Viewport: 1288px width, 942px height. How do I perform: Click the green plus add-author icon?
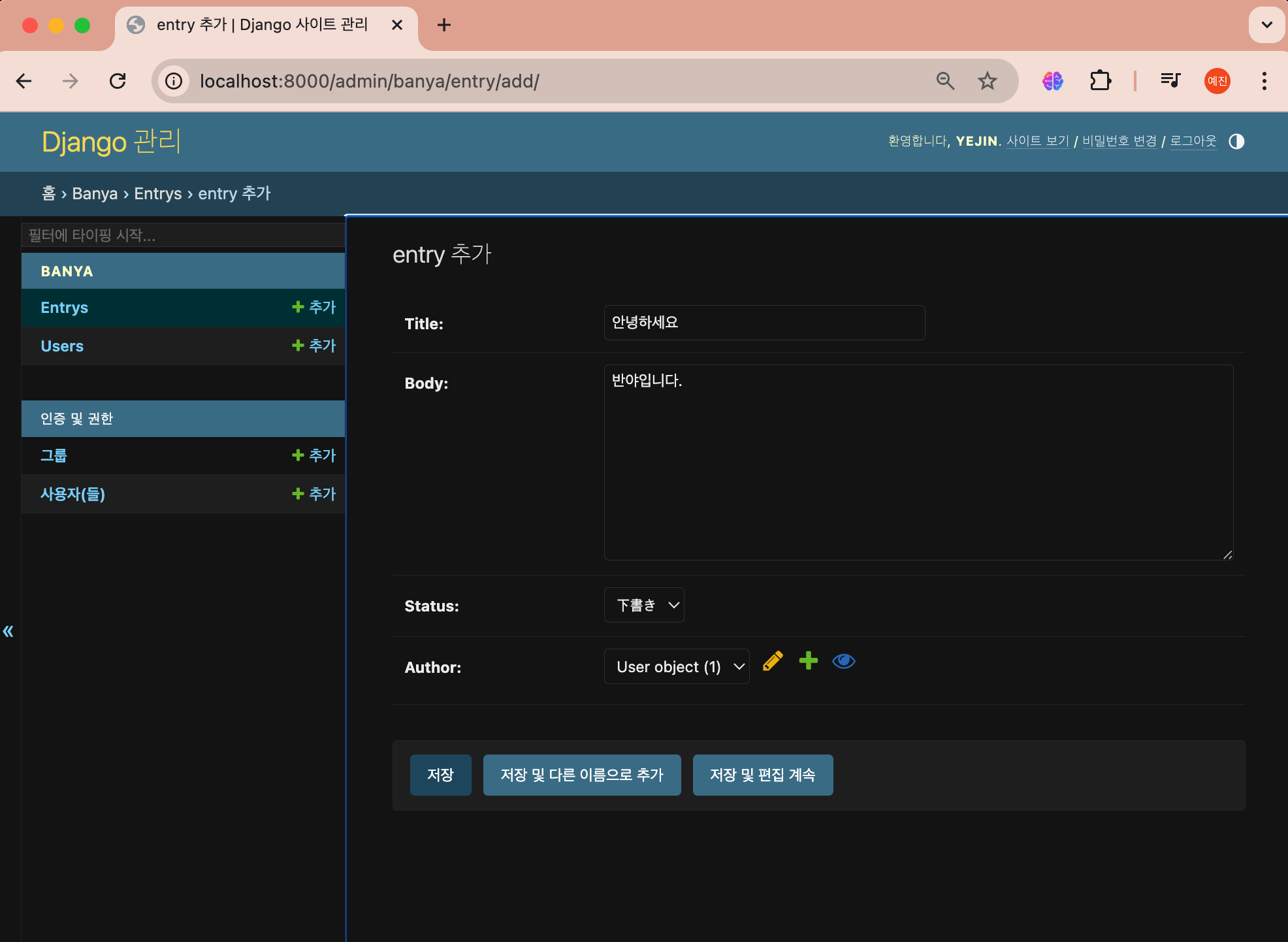(809, 660)
